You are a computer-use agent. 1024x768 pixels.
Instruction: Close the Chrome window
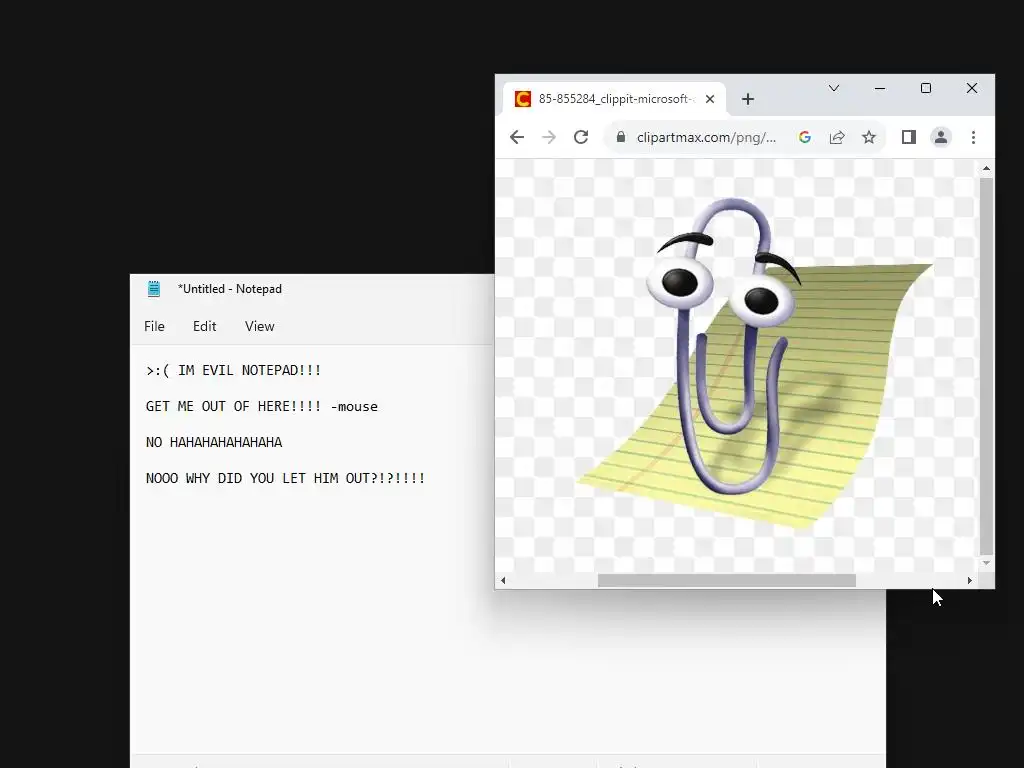(x=972, y=88)
